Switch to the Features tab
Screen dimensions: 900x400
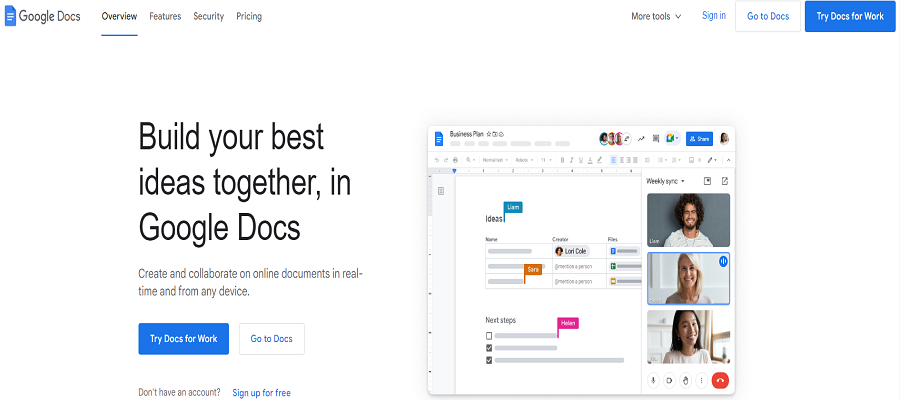(x=165, y=16)
